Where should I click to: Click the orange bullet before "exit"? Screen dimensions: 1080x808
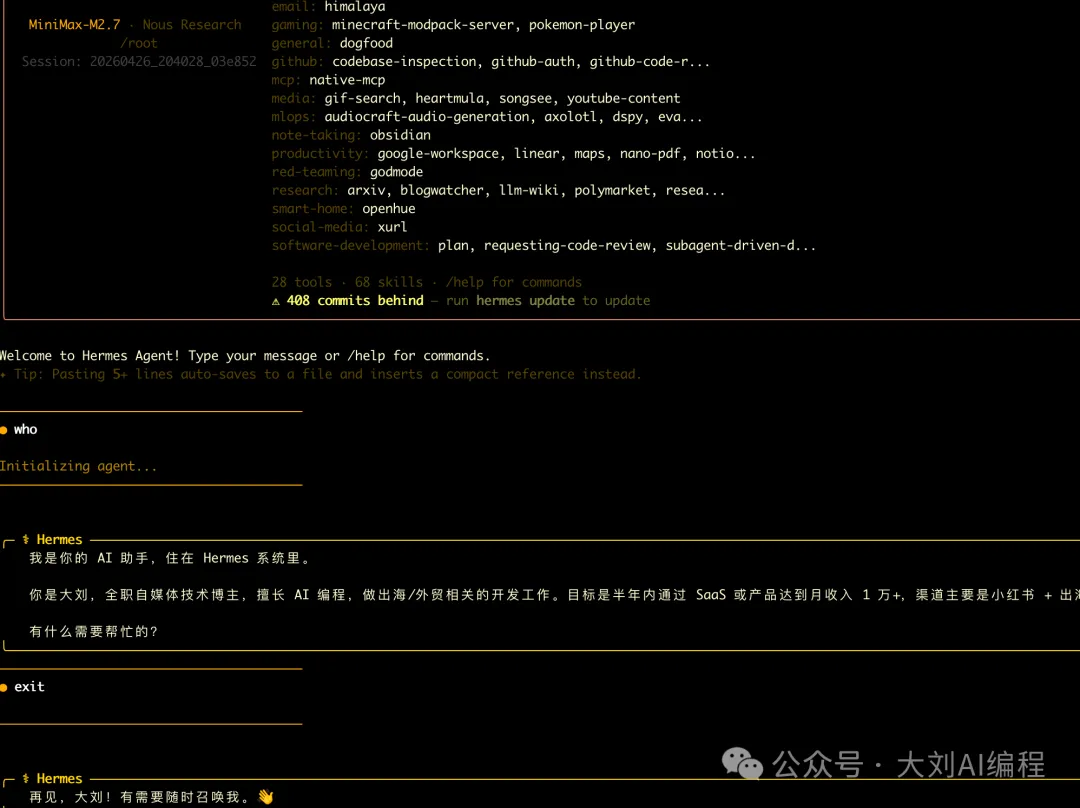(x=4, y=687)
